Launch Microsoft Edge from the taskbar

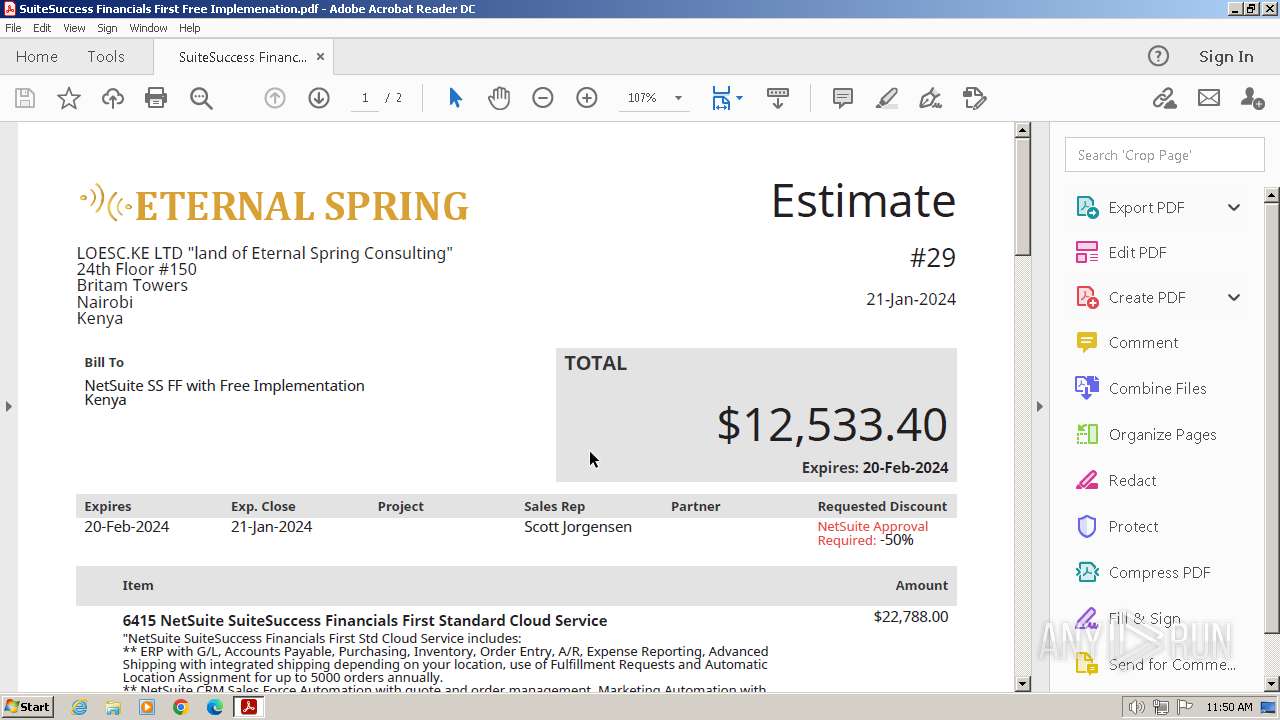coord(215,707)
